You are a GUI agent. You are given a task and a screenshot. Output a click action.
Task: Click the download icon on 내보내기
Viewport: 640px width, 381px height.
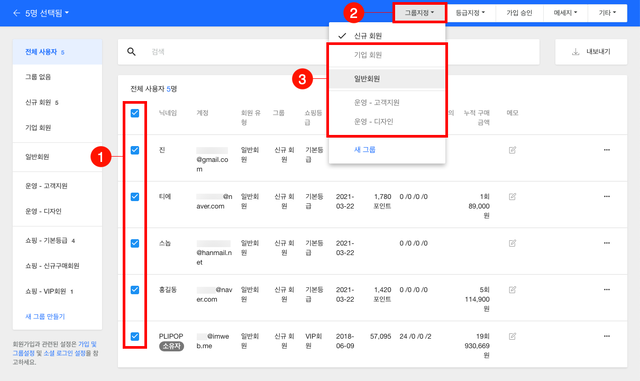click(576, 51)
